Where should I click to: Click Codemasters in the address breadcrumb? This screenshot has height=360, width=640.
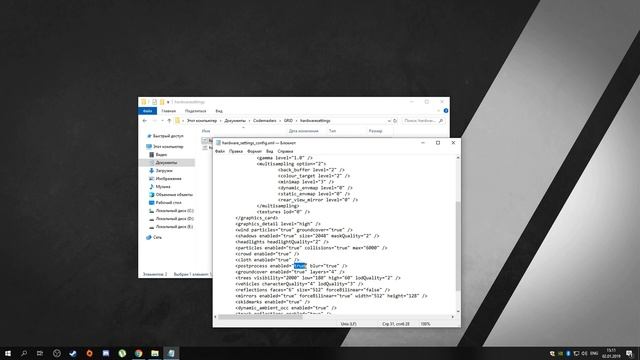coord(264,121)
